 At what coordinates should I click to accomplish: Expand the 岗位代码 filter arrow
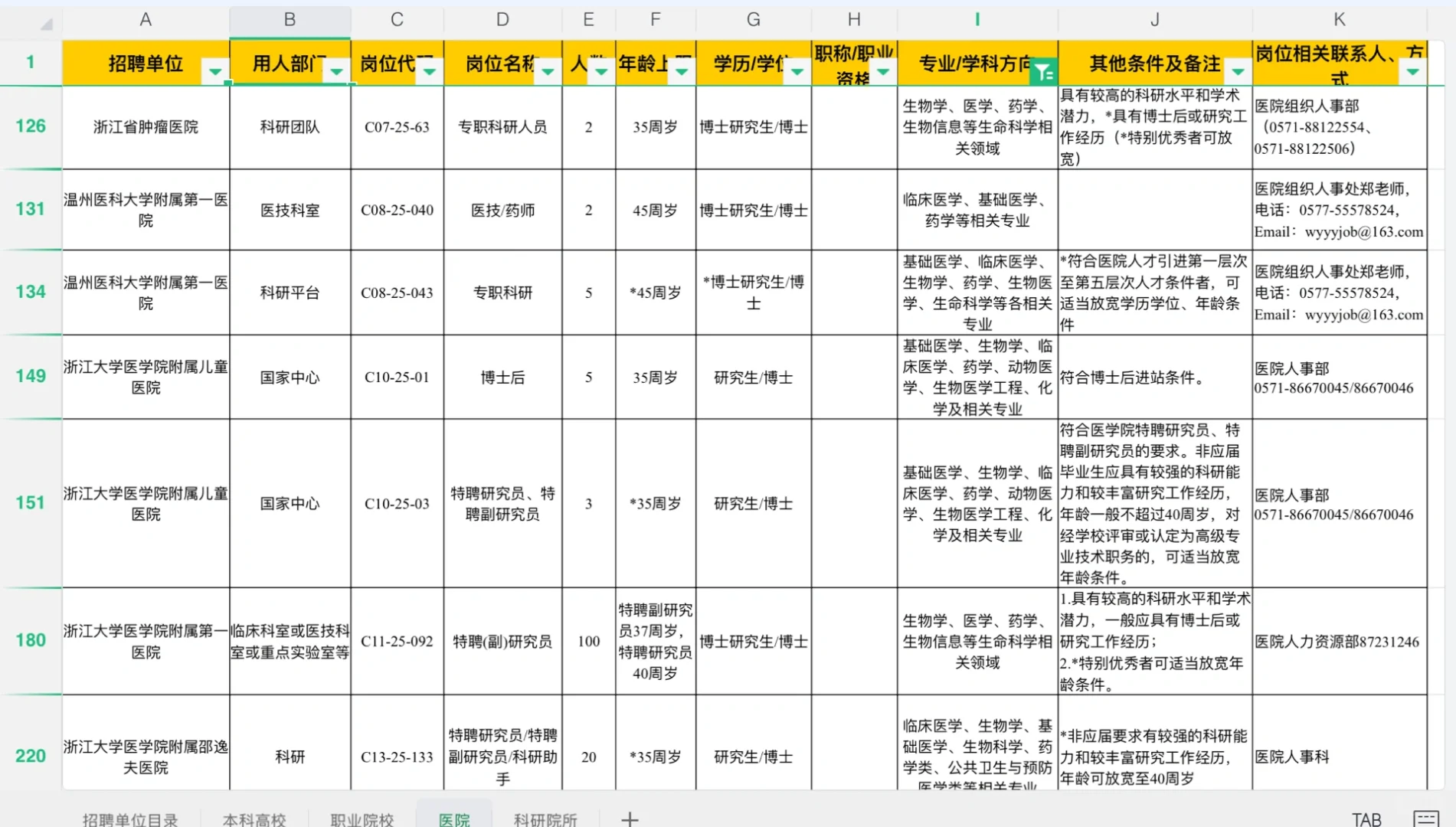click(x=430, y=72)
